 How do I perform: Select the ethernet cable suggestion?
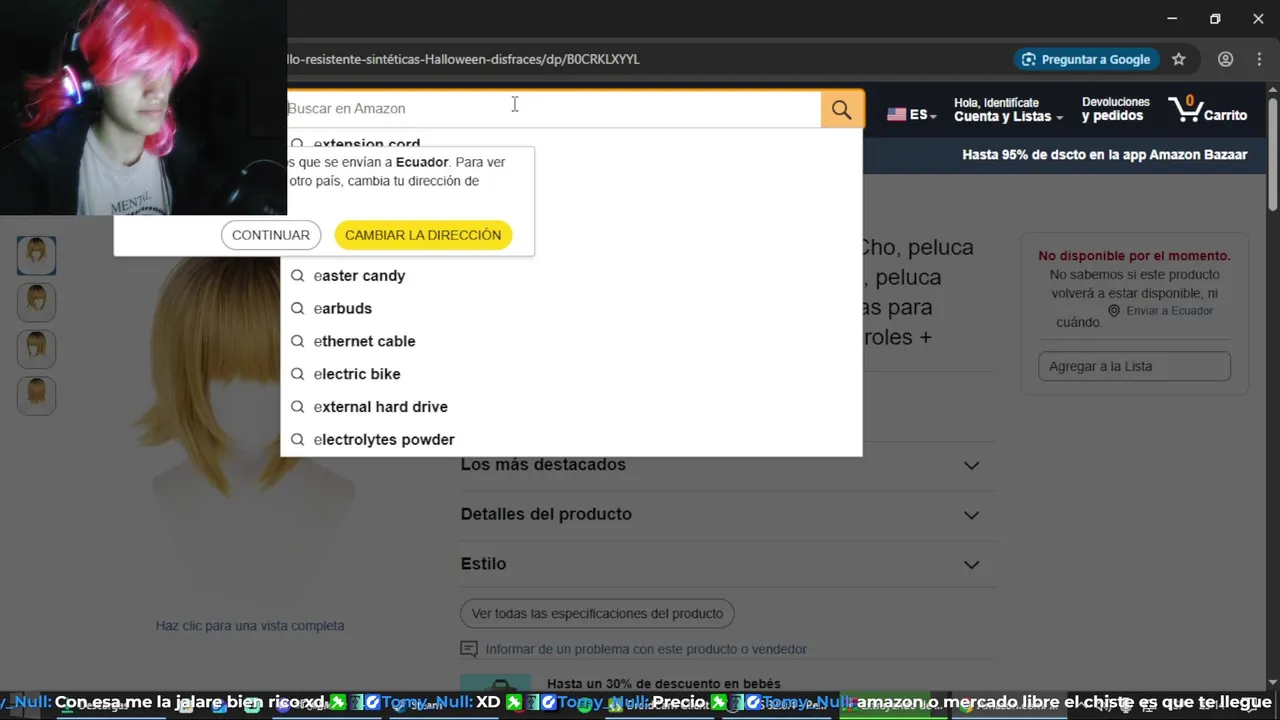click(x=571, y=342)
